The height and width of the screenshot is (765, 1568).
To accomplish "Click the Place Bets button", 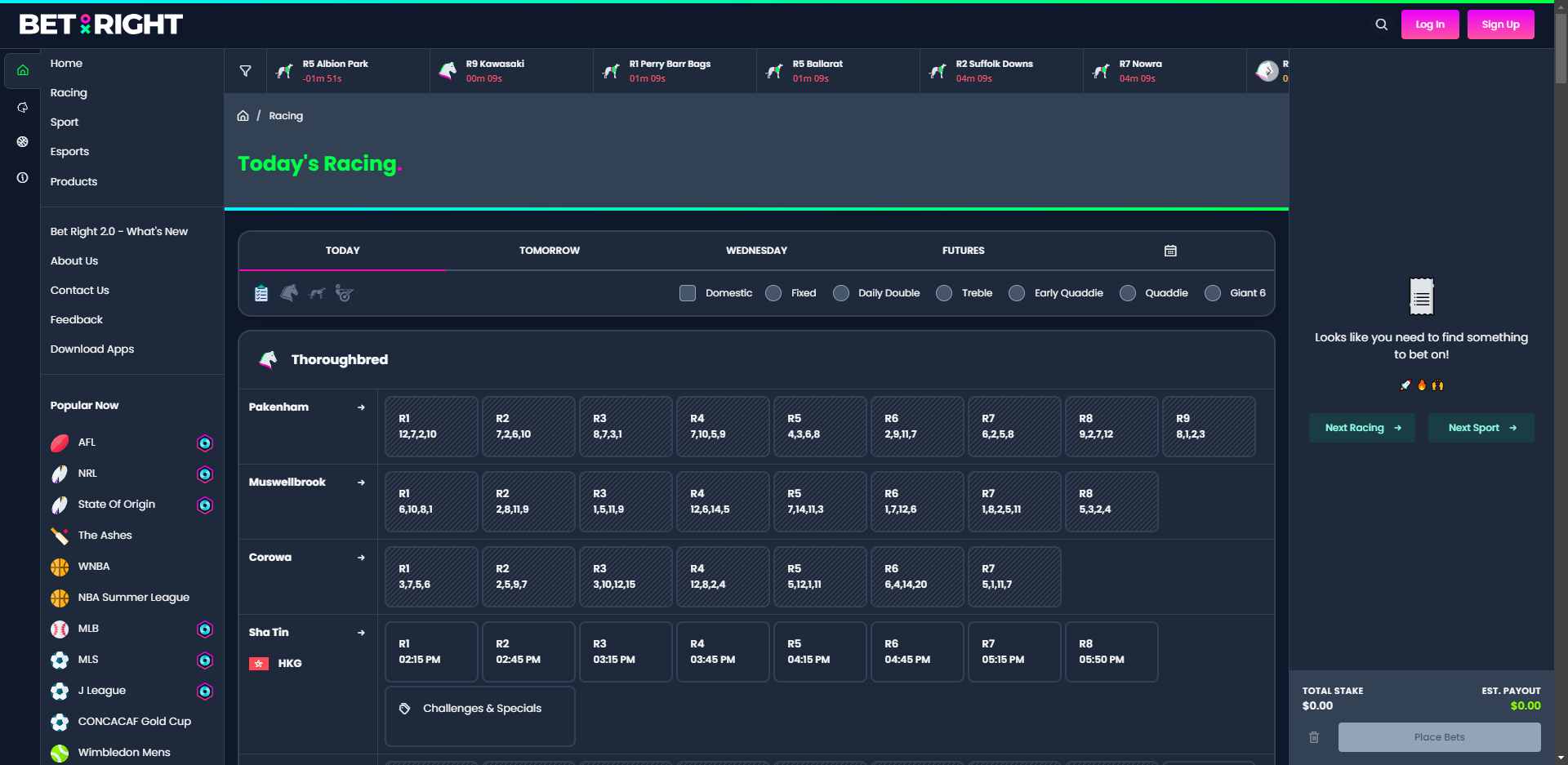I will coord(1440,737).
